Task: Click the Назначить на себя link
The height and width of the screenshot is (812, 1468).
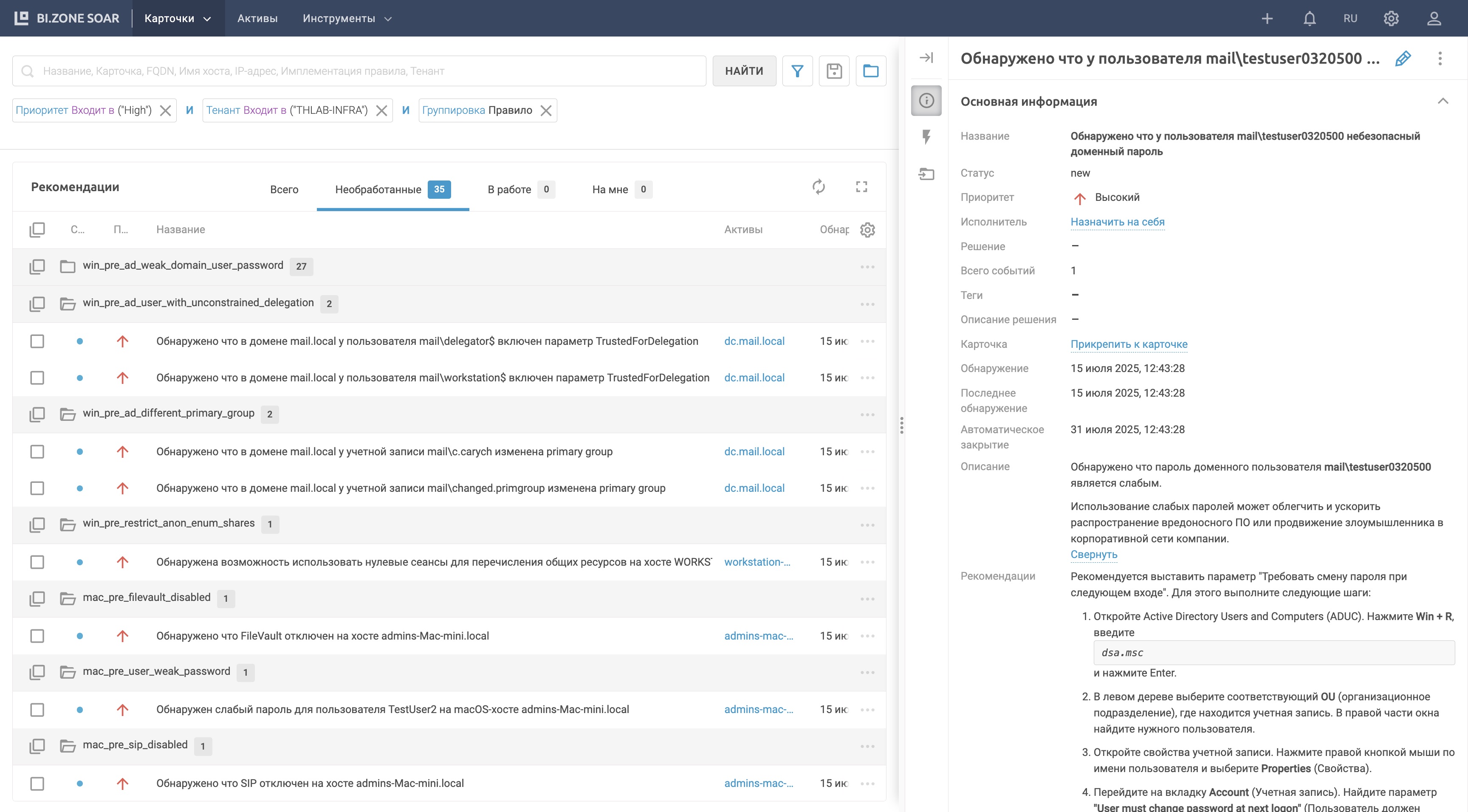Action: click(x=1117, y=222)
